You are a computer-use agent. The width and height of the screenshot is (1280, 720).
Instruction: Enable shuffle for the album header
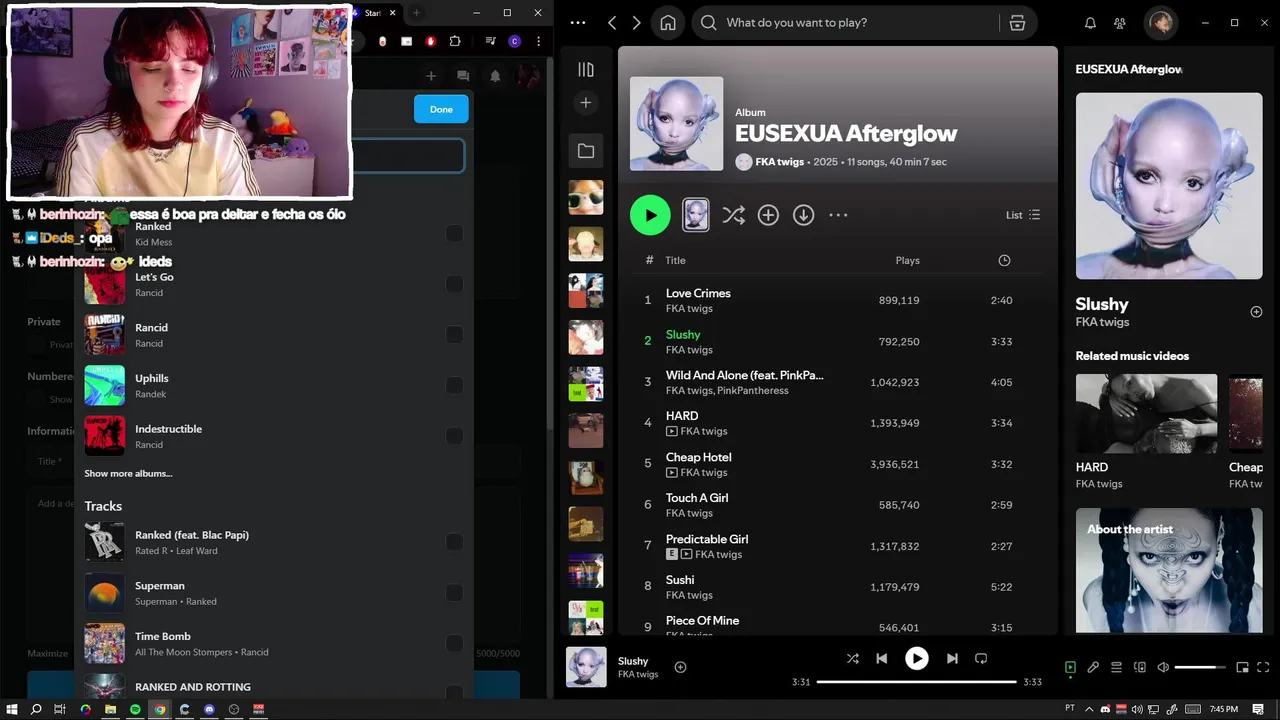(x=733, y=215)
